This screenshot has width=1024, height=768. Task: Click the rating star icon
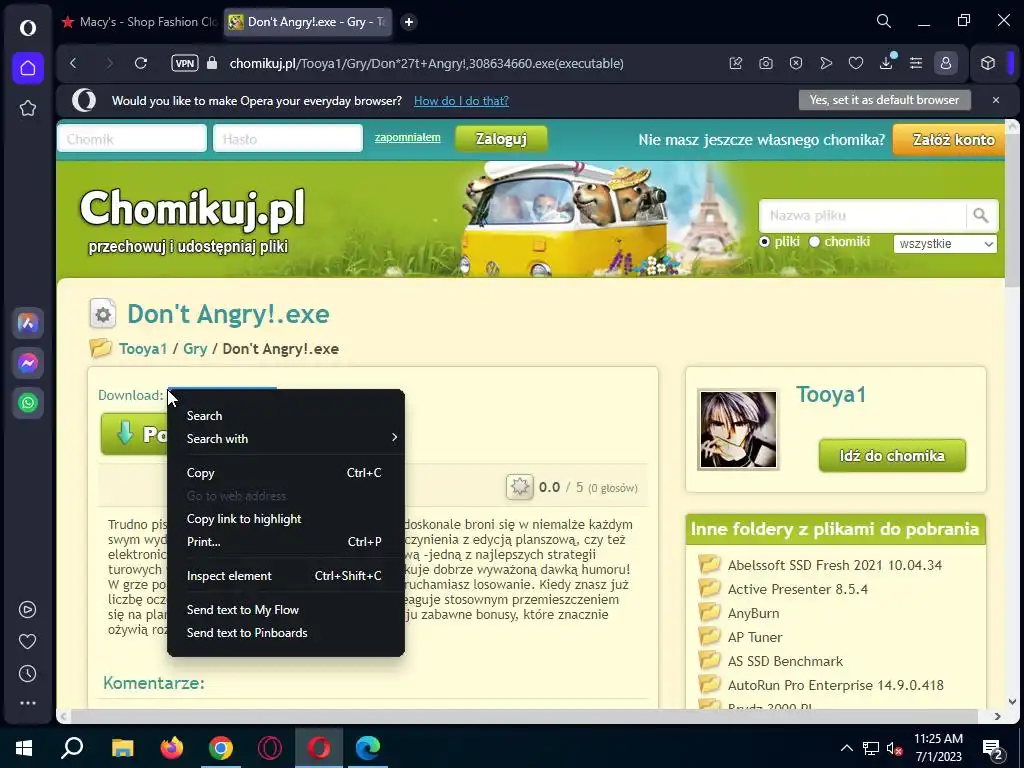[520, 487]
